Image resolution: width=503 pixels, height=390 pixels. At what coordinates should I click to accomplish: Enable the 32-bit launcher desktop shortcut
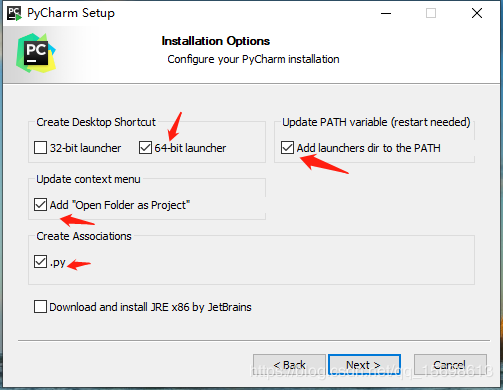point(40,148)
